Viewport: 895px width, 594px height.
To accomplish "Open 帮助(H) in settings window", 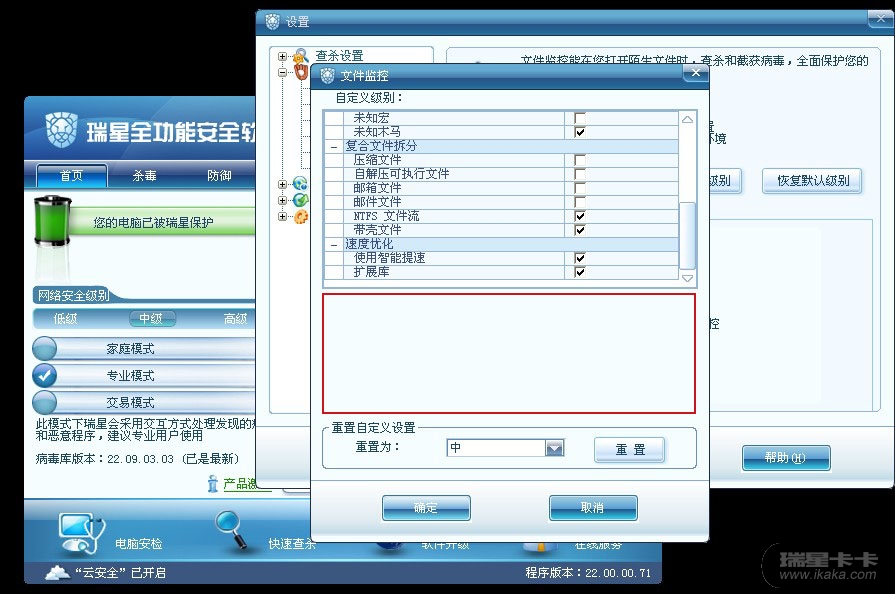I will pyautogui.click(x=786, y=458).
